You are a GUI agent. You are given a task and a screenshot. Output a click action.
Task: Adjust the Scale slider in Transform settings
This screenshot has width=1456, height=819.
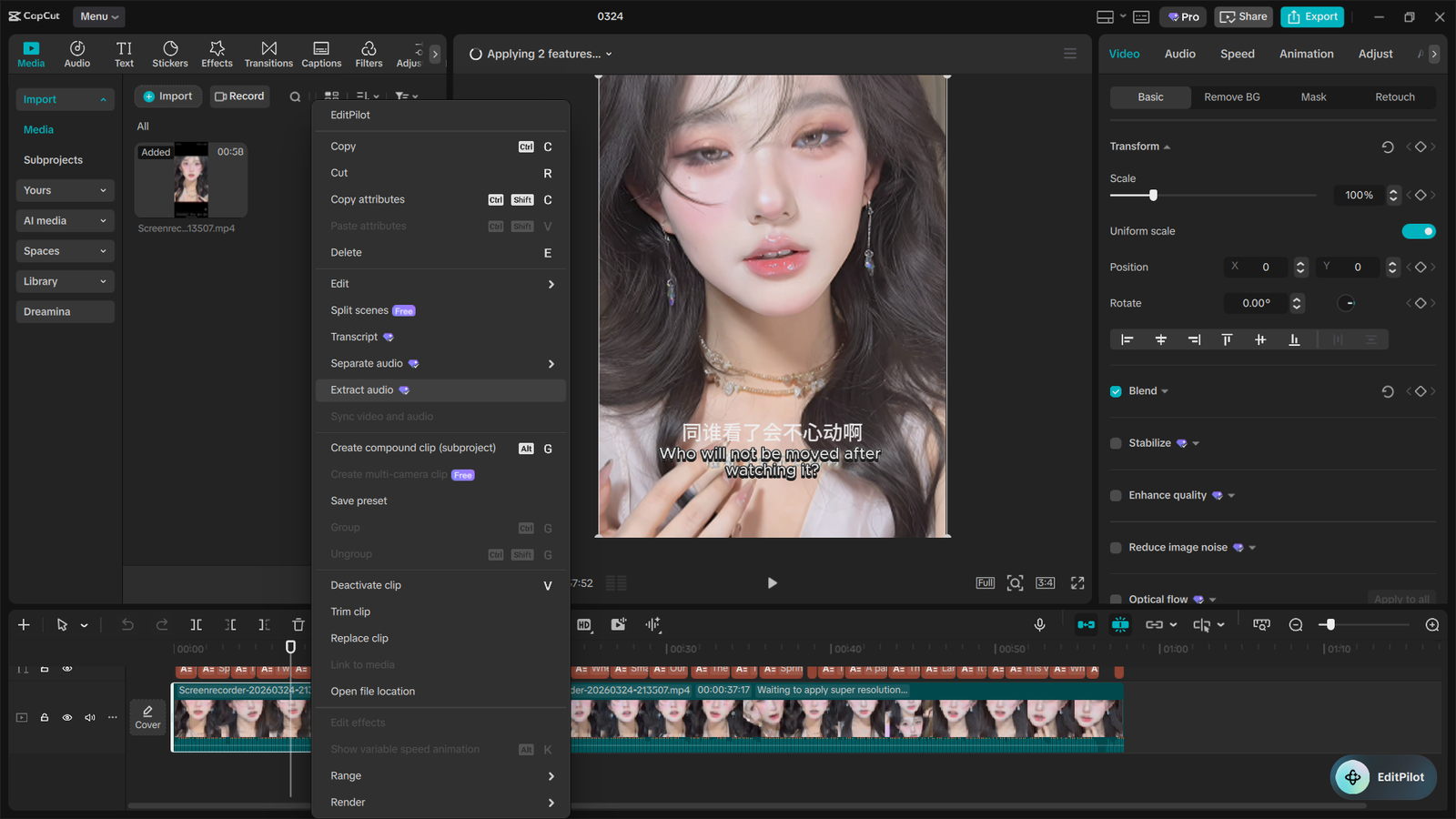(1154, 195)
